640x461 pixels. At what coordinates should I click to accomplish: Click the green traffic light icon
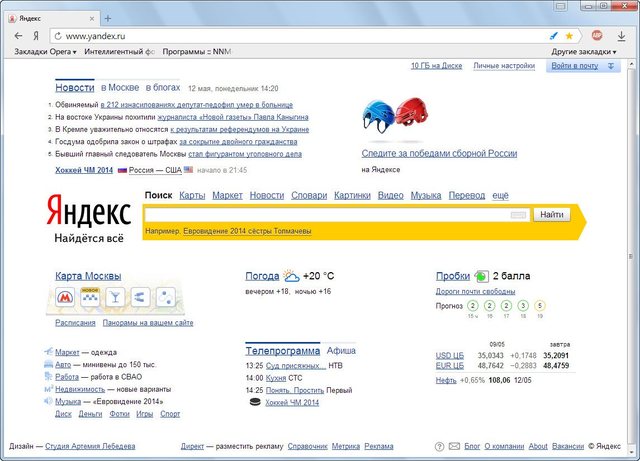pos(481,276)
